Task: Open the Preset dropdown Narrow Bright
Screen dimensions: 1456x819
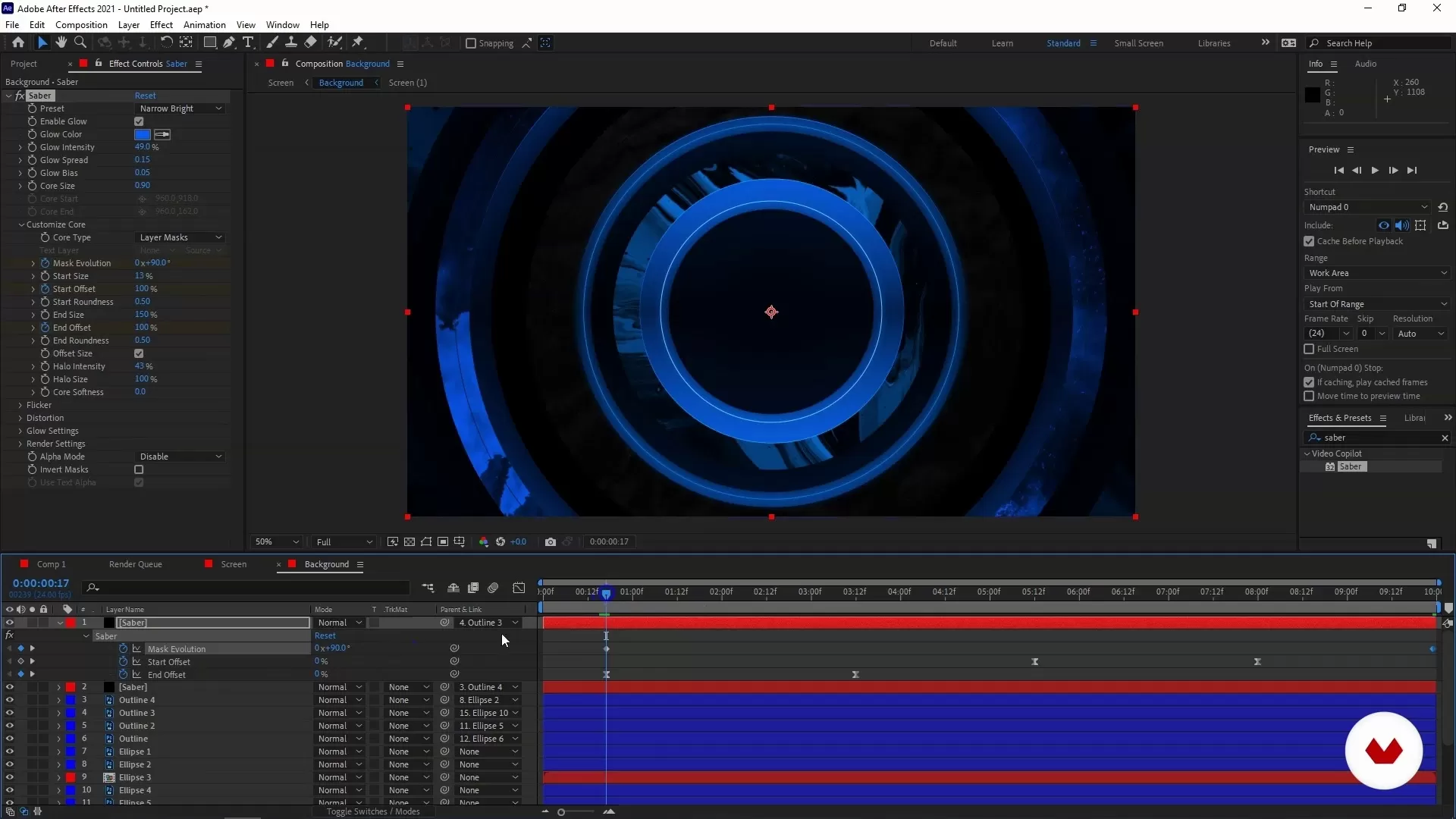Action: point(180,108)
